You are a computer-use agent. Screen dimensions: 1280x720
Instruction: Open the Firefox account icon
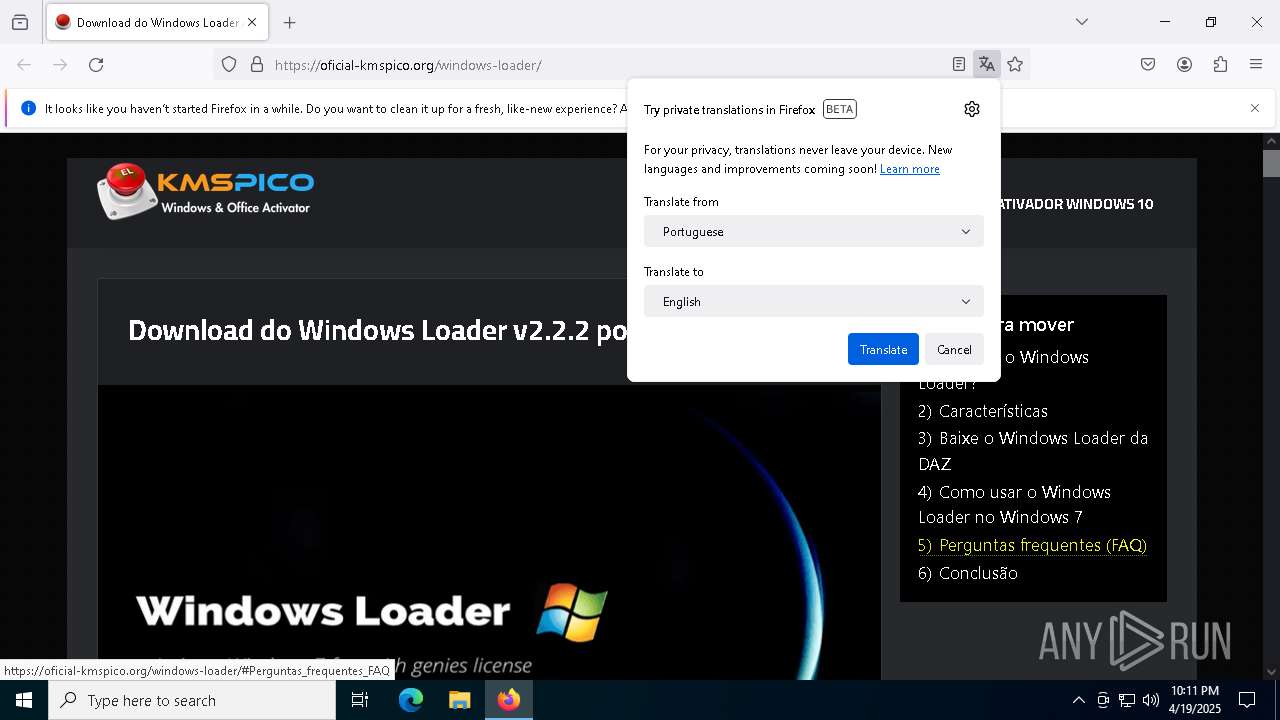(x=1184, y=65)
